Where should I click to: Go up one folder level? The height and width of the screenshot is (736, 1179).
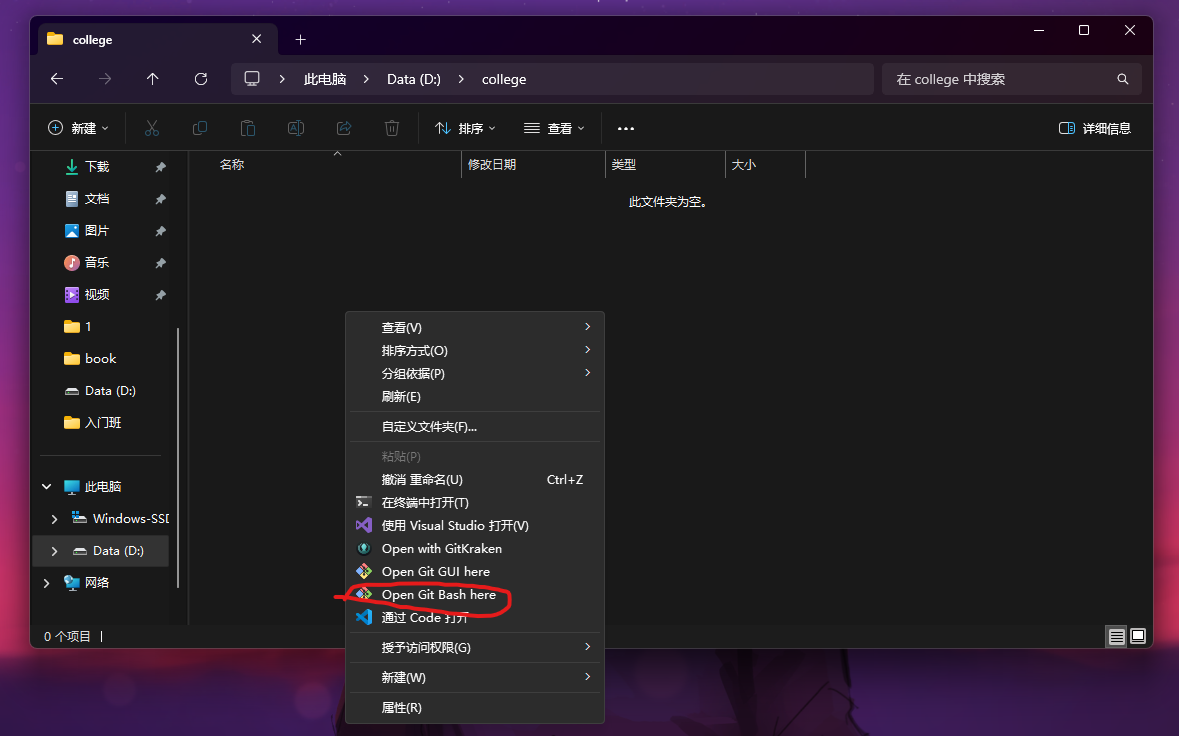[x=153, y=79]
